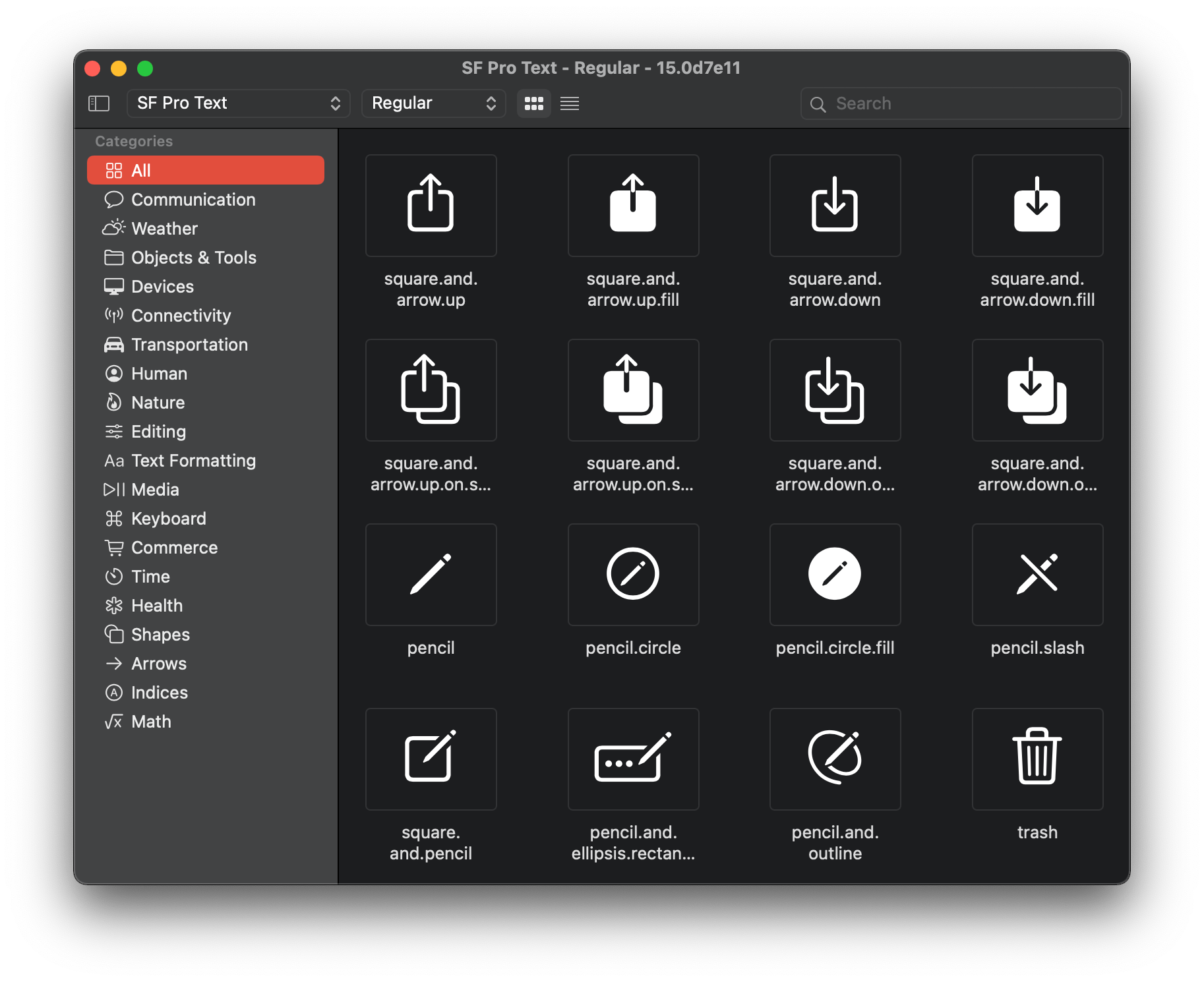The image size is (1204, 982).
Task: Open the Arrows category
Action: (x=206, y=664)
